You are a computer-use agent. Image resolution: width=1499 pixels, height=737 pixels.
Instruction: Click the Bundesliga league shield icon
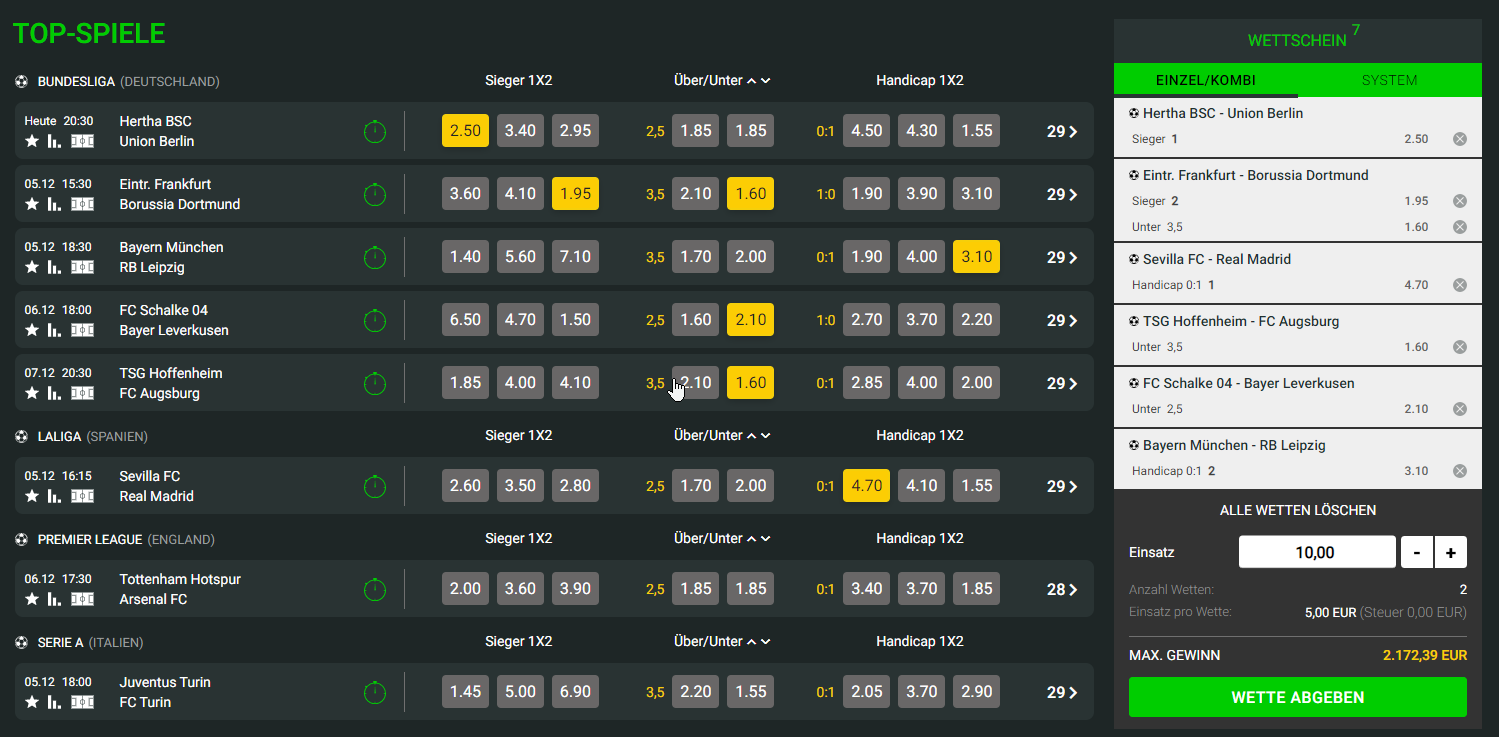21,81
